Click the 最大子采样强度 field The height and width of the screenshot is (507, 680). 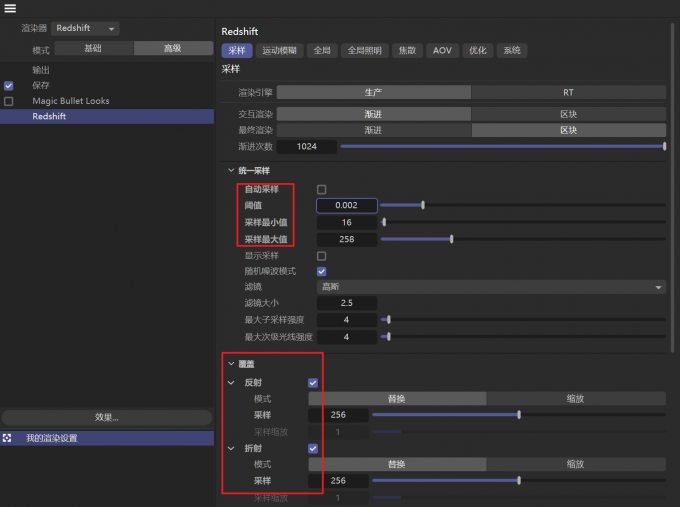tap(347, 320)
